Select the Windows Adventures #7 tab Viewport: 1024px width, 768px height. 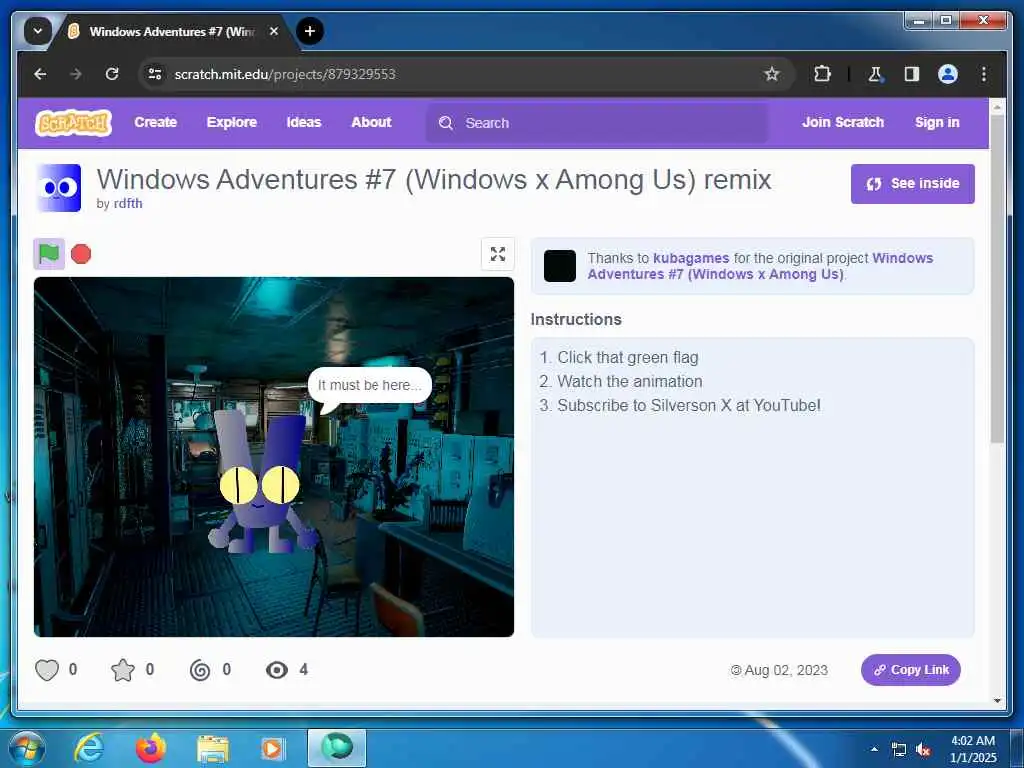171,31
